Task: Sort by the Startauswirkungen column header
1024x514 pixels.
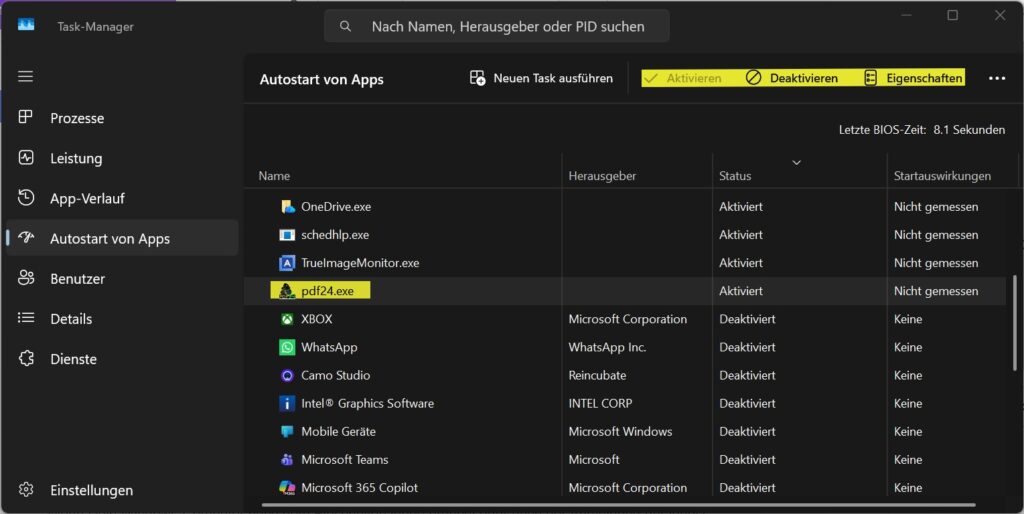Action: coord(942,176)
